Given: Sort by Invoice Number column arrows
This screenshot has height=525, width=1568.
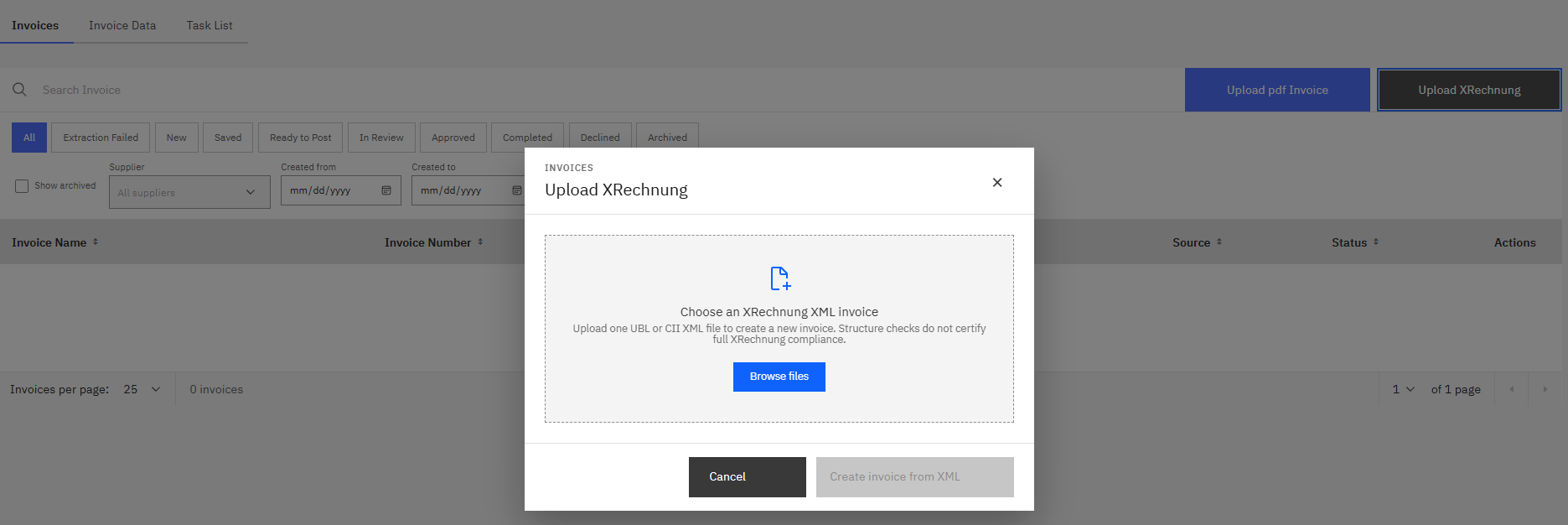Looking at the screenshot, I should (x=480, y=242).
